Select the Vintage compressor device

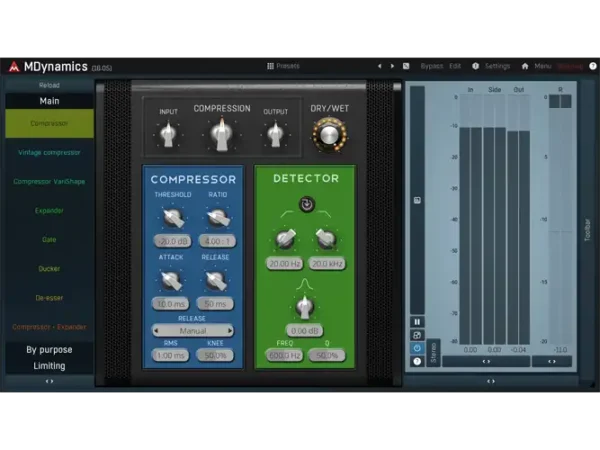pyautogui.click(x=49, y=152)
